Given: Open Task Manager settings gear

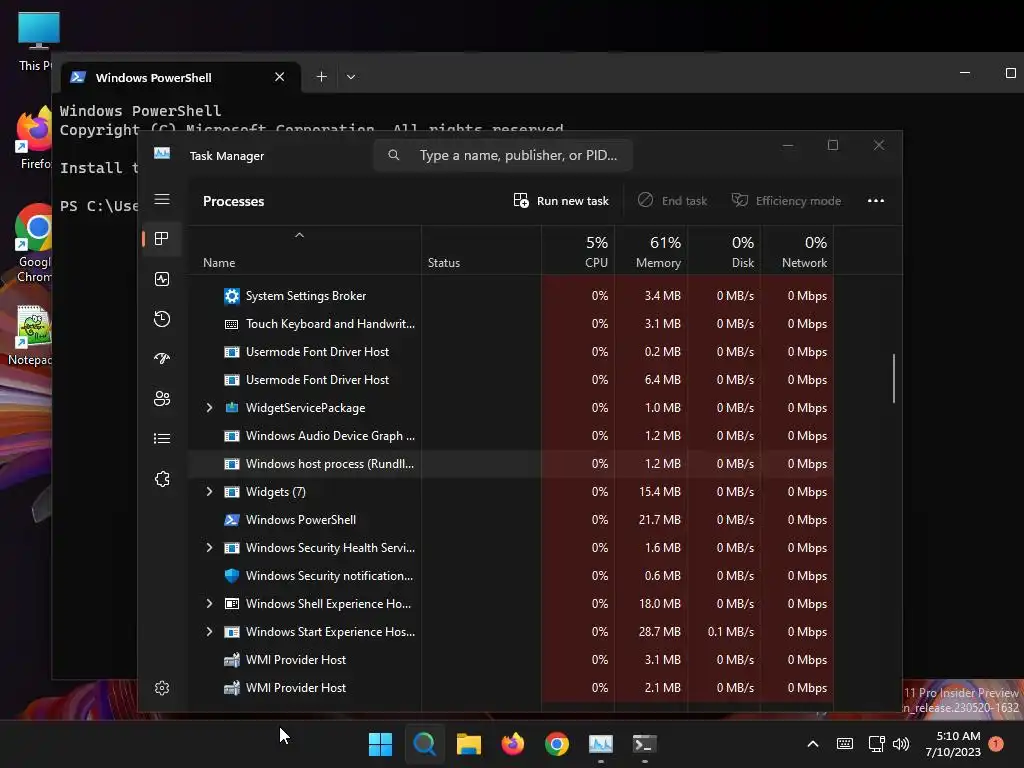Looking at the screenshot, I should tap(162, 688).
